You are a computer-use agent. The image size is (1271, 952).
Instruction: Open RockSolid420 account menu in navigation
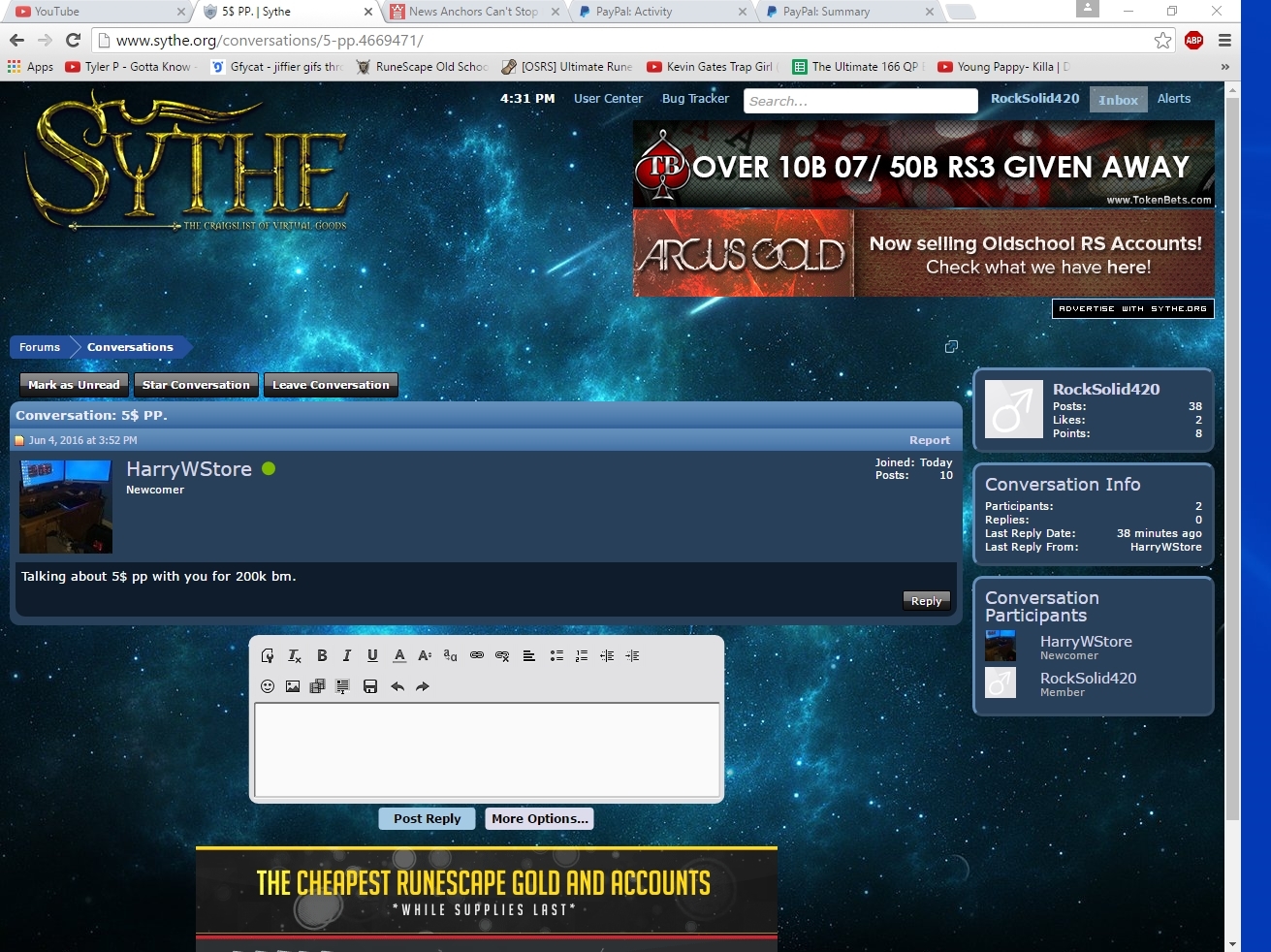(1034, 99)
